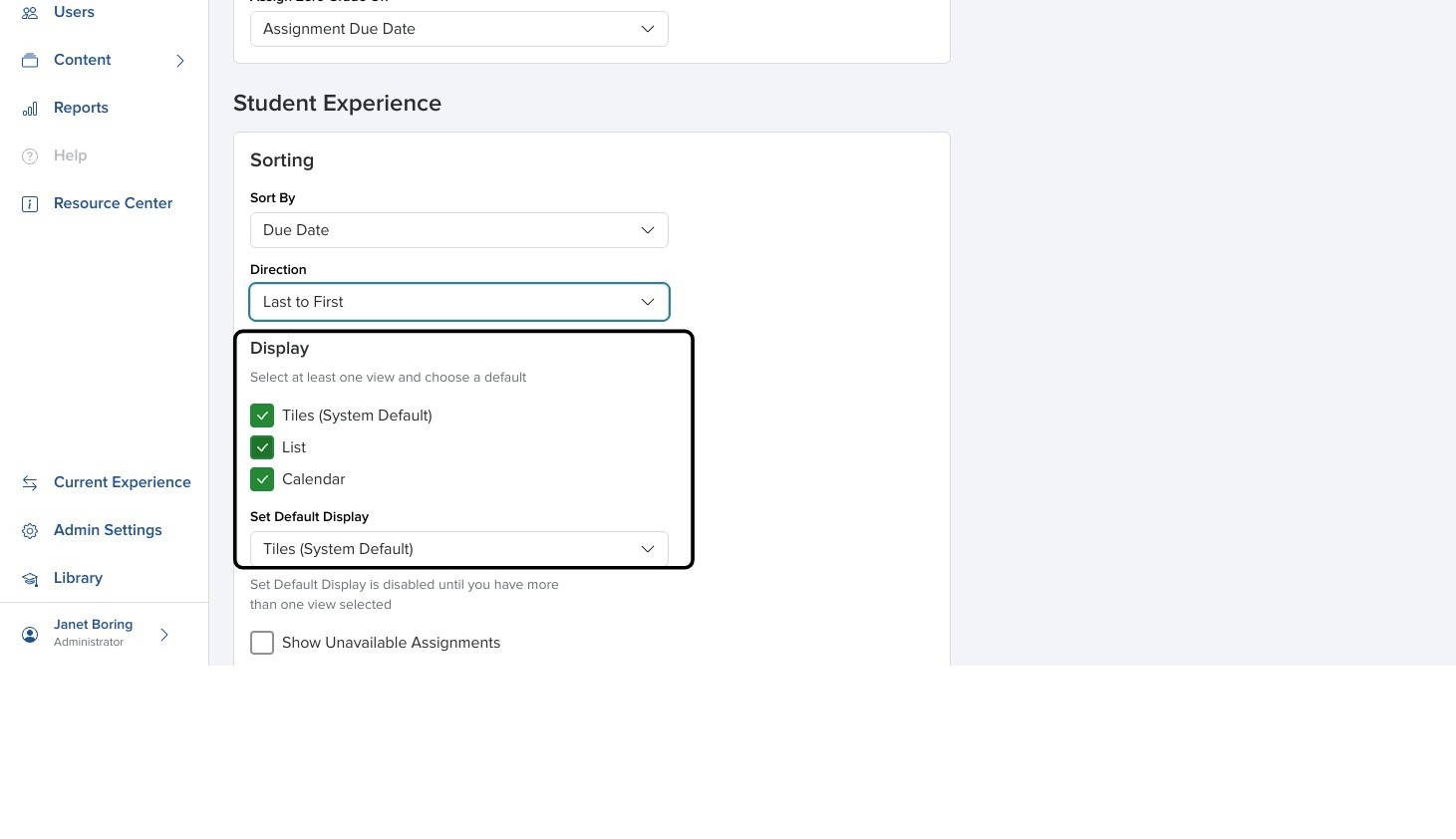Switch via Current Experience link

[x=123, y=482]
